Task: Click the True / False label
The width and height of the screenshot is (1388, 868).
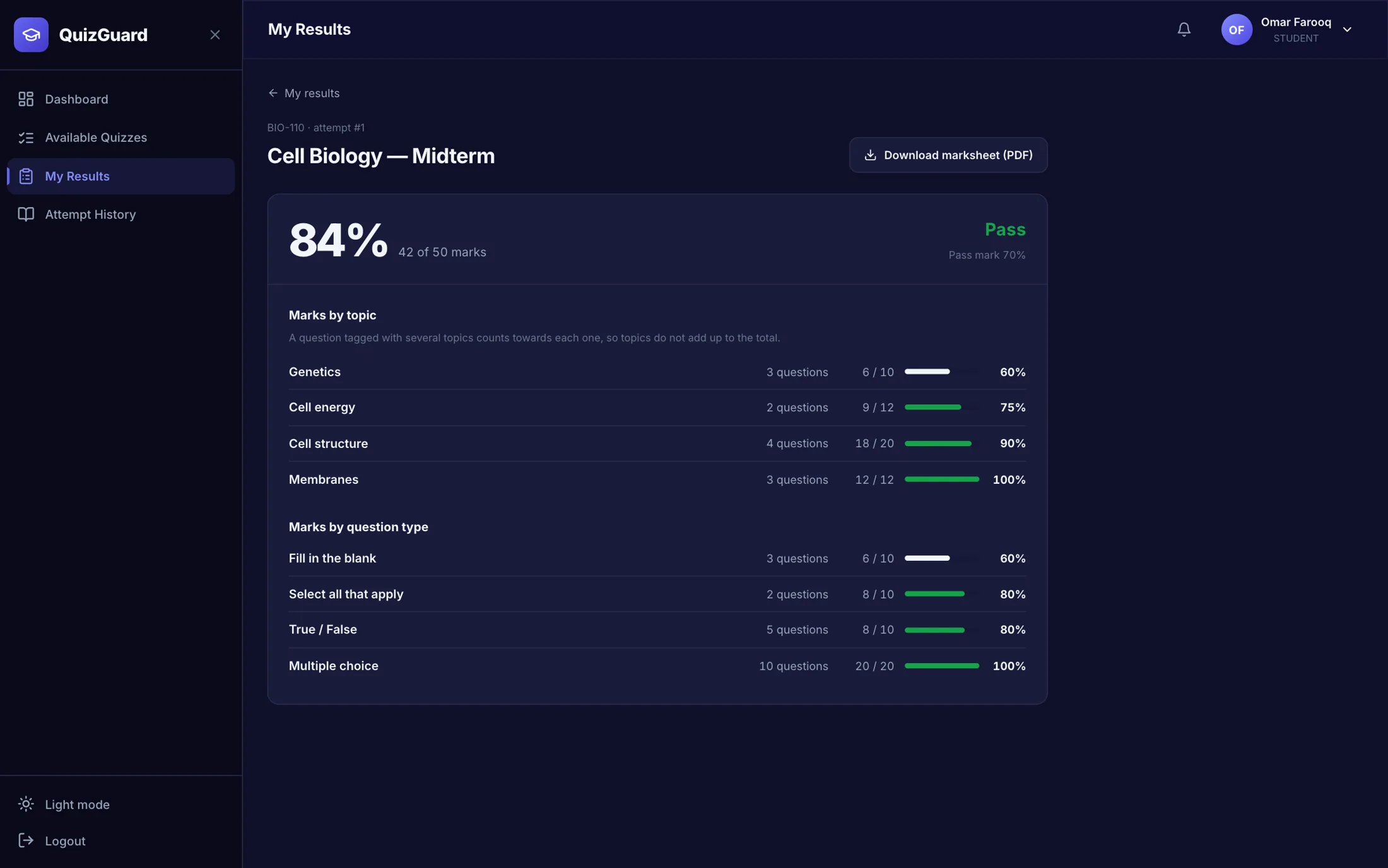Action: coord(323,630)
